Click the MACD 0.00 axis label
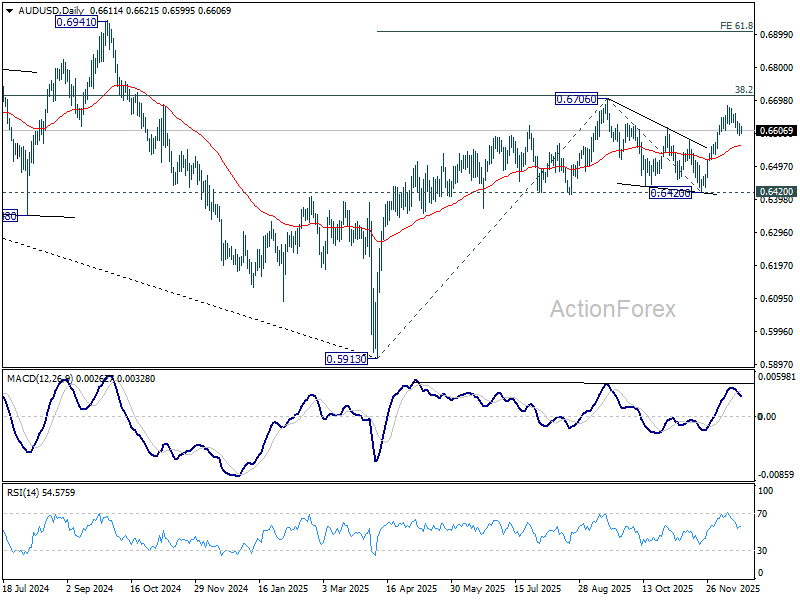The image size is (800, 600). point(767,416)
